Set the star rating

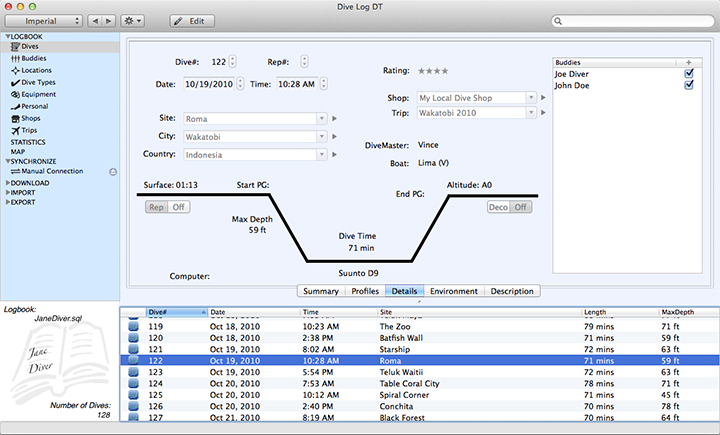point(433,71)
